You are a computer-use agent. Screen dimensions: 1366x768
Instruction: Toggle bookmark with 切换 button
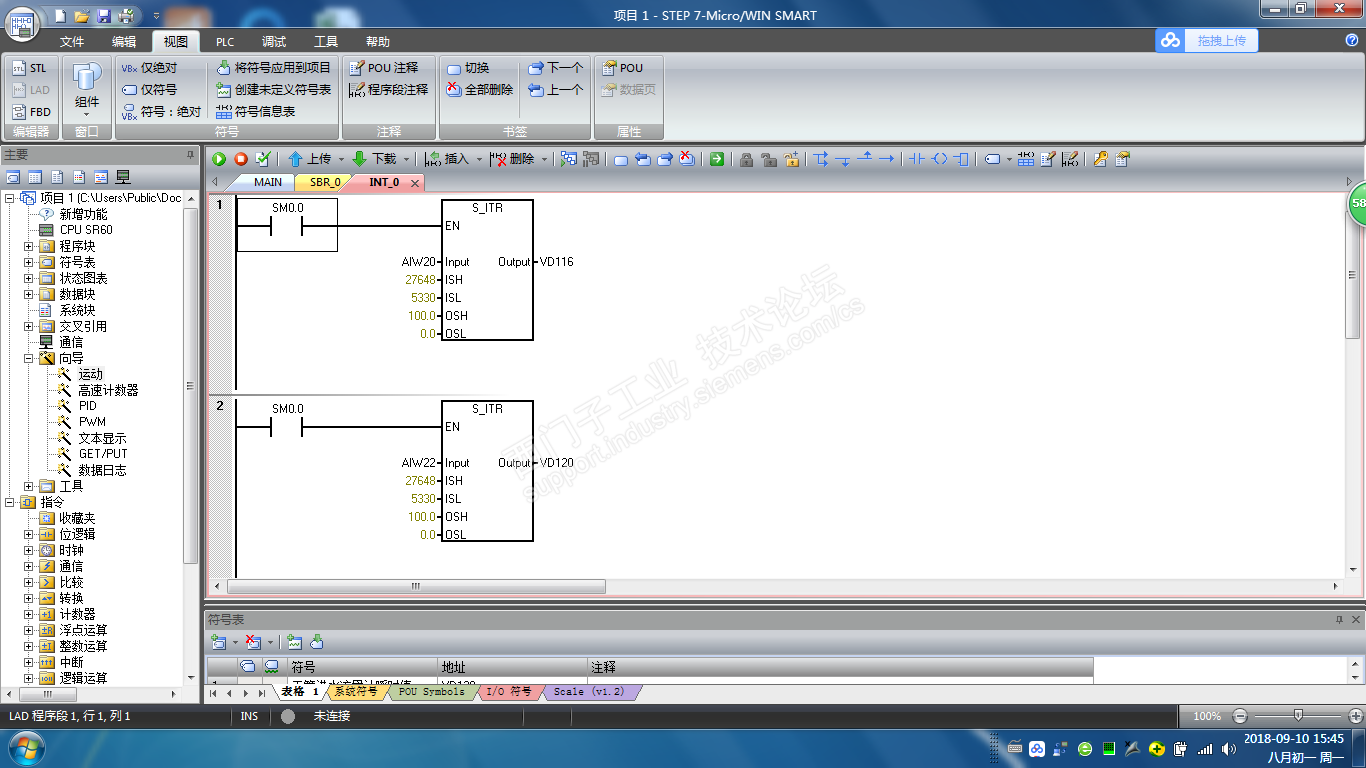click(468, 68)
